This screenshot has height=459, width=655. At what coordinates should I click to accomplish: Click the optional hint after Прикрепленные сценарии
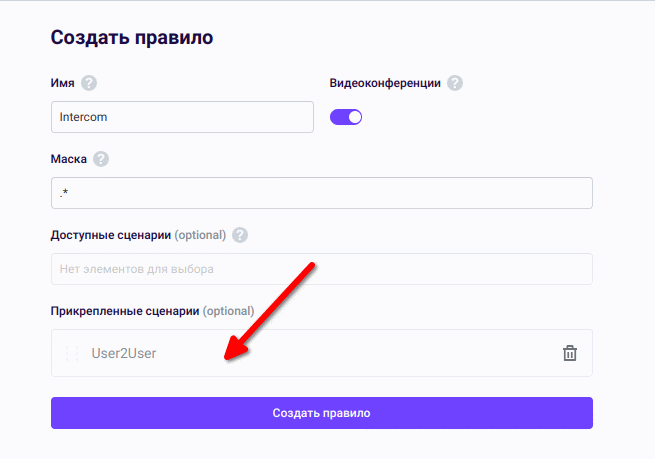coord(228,311)
